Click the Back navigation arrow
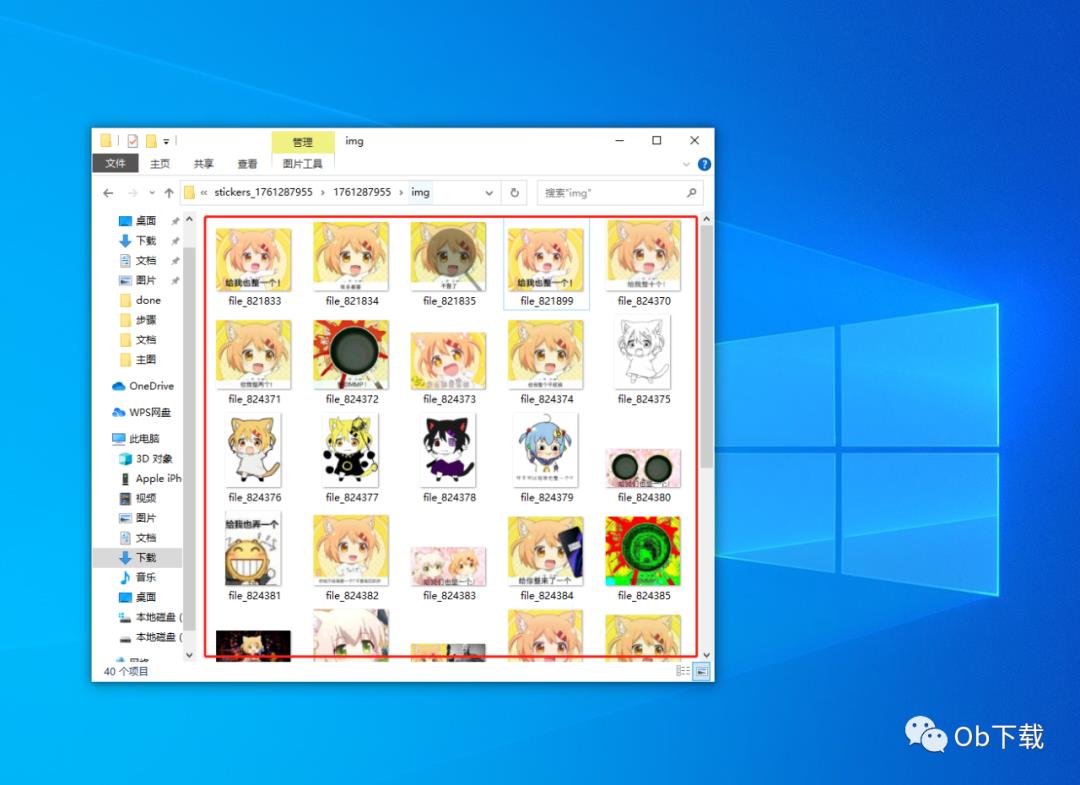Viewport: 1080px width, 785px height. 108,193
